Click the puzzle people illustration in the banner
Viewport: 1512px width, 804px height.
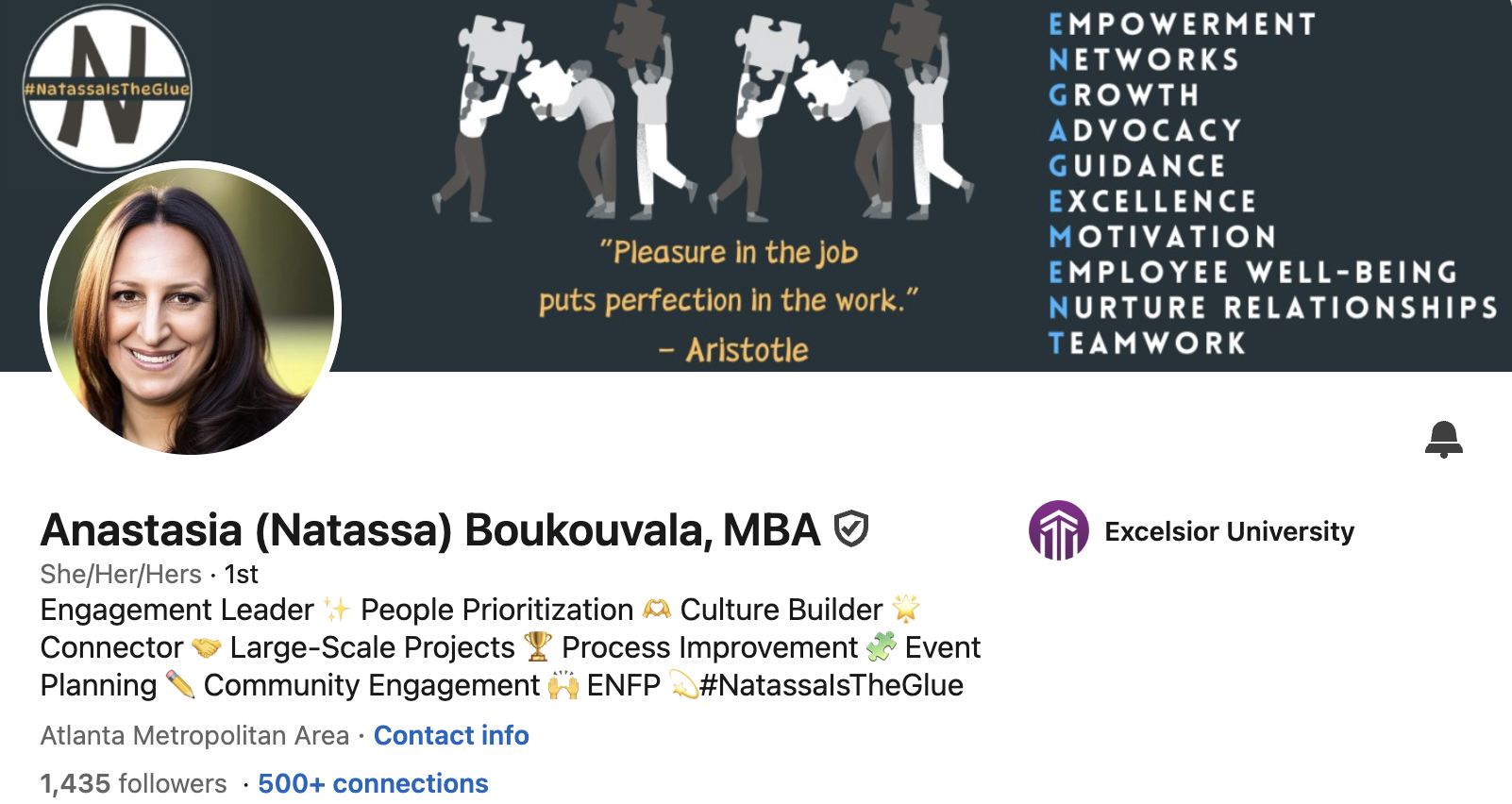(x=702, y=113)
